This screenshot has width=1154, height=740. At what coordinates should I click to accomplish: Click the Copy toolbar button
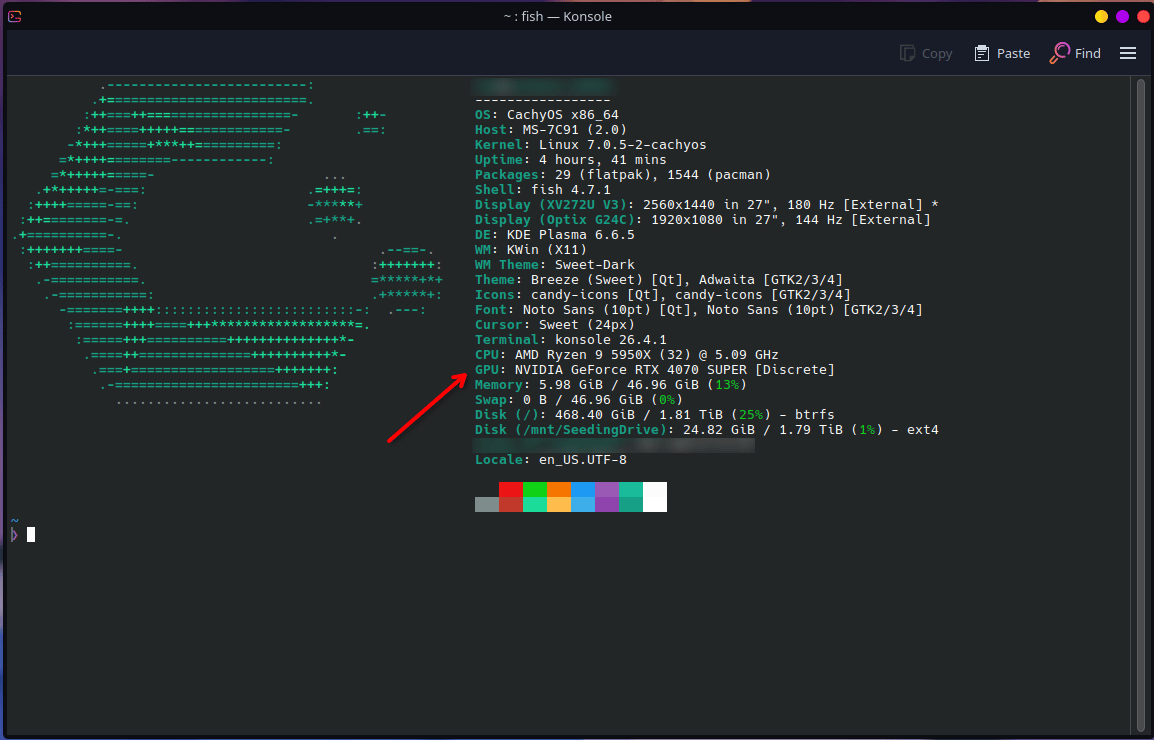point(926,53)
